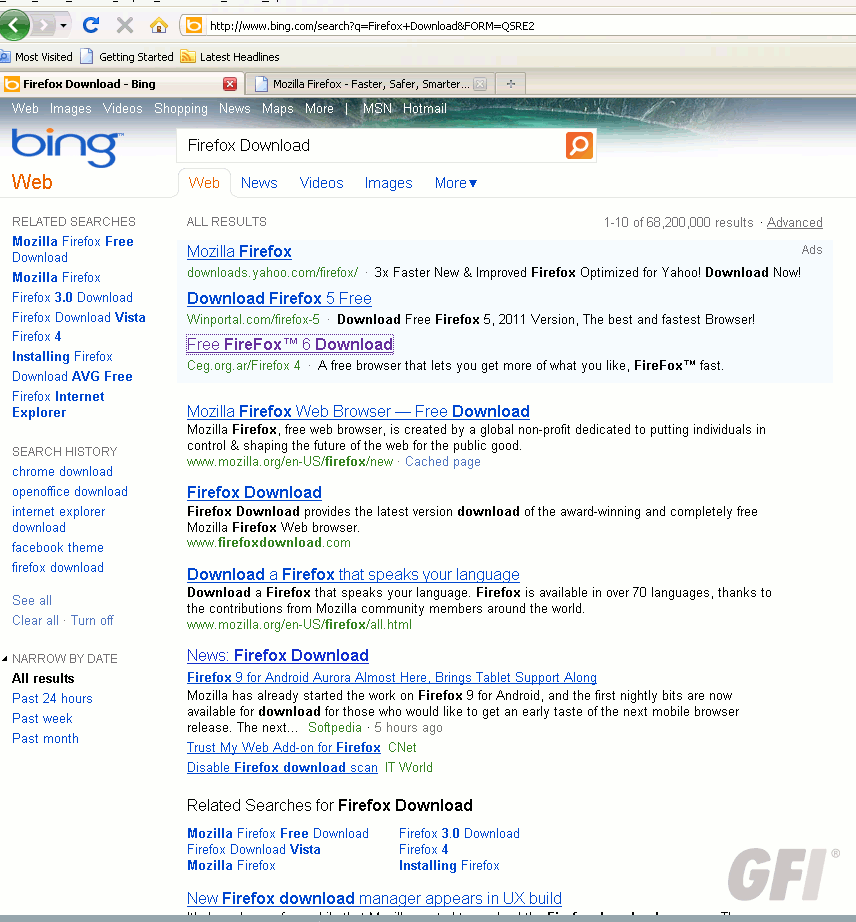Click related search Download AVG Free
The width and height of the screenshot is (856, 922).
(x=72, y=376)
